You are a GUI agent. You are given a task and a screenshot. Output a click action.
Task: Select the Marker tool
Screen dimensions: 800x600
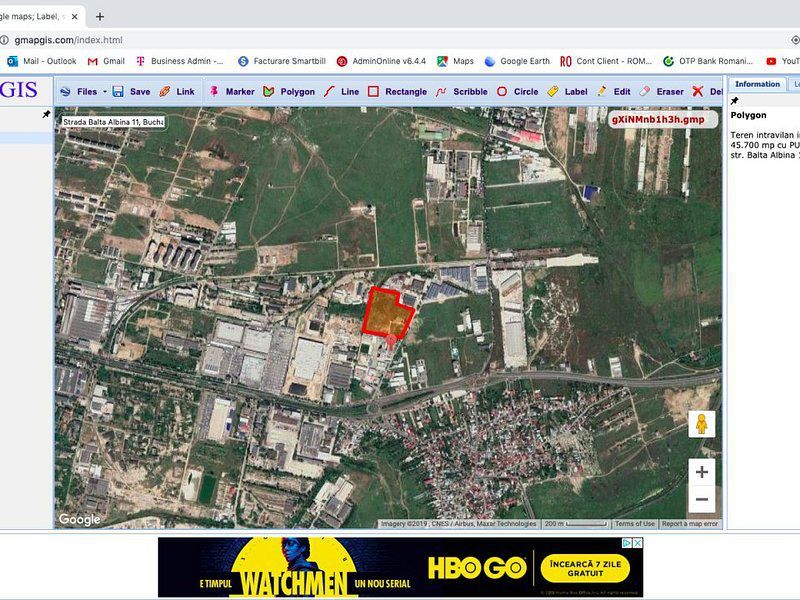click(235, 91)
